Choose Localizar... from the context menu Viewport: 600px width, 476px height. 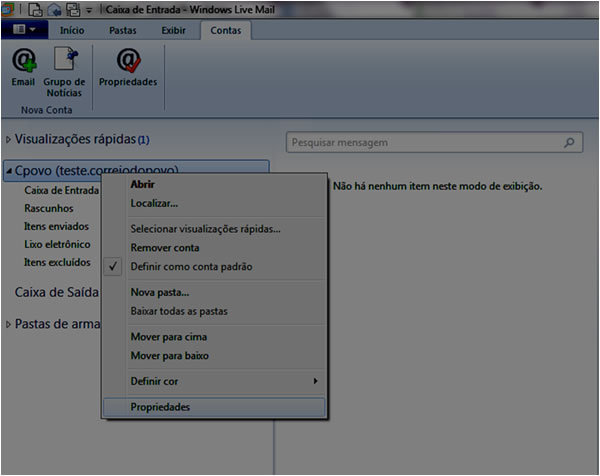click(x=214, y=203)
